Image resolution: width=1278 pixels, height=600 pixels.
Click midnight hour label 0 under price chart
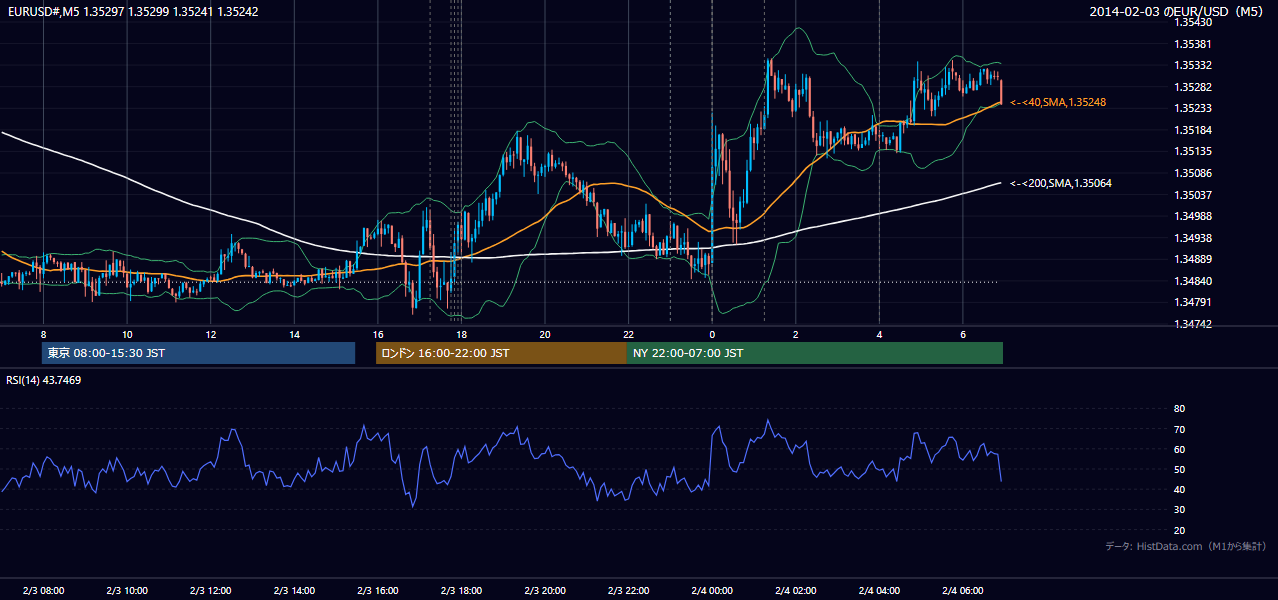pos(712,334)
